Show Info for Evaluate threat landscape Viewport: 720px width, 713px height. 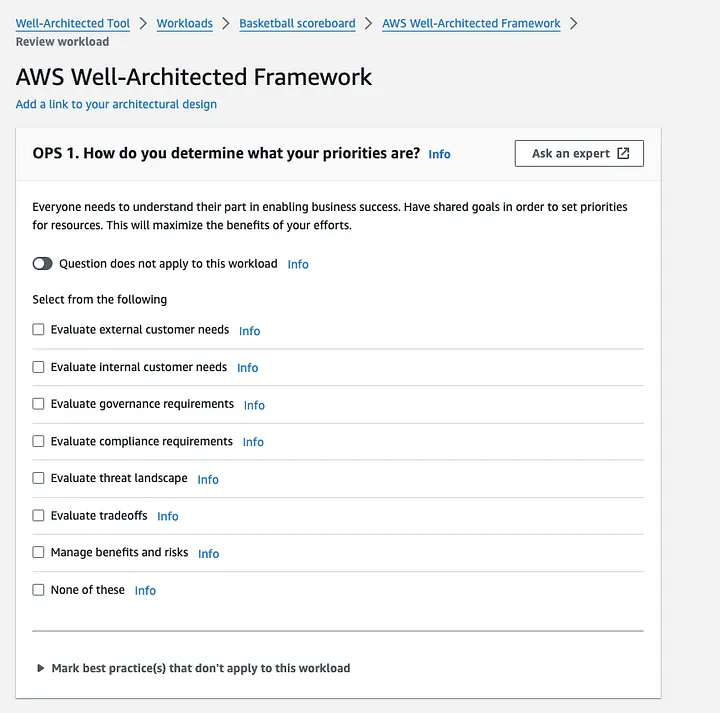pos(208,479)
